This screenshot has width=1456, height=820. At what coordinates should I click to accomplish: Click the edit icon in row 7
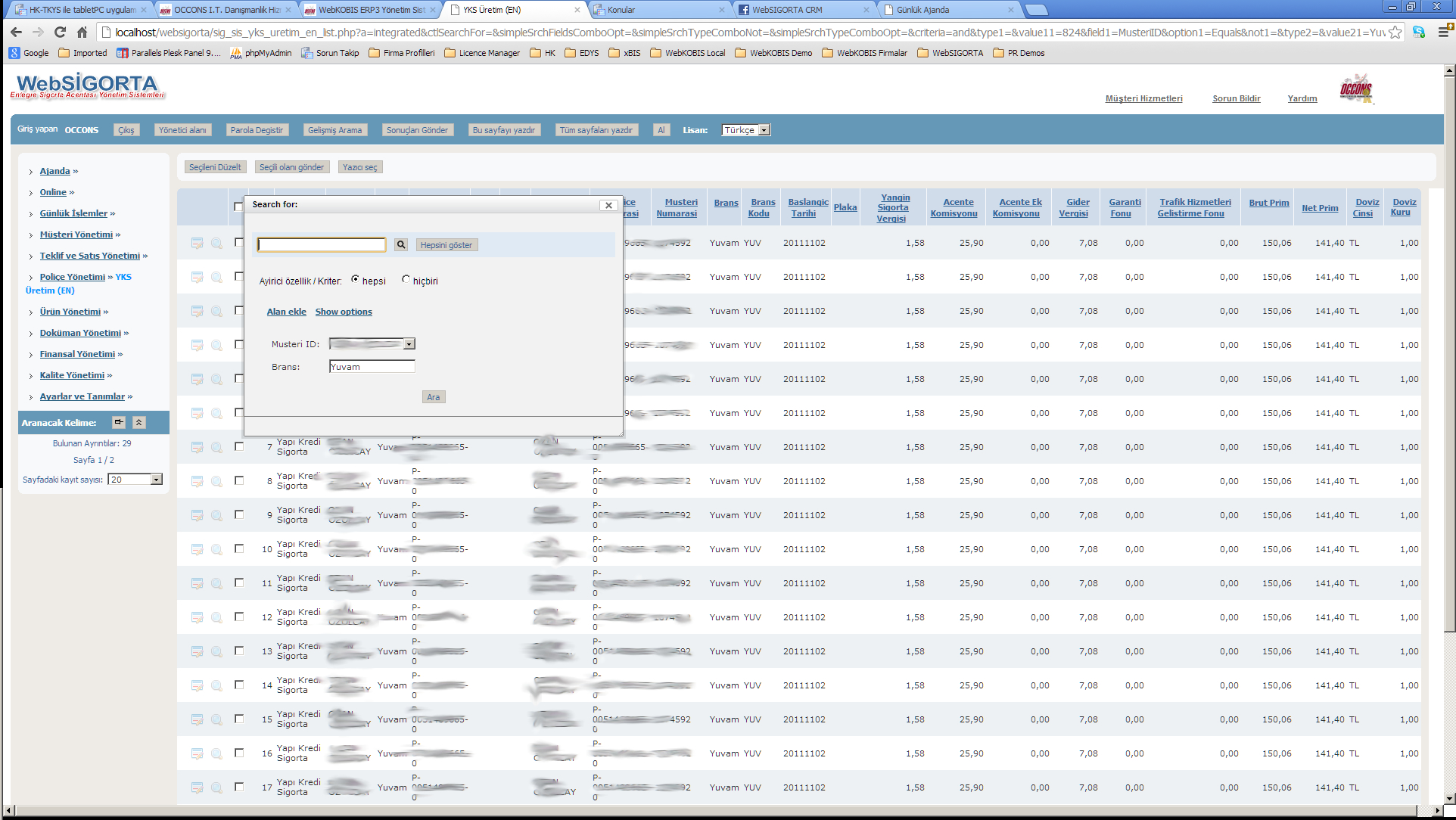click(x=197, y=447)
